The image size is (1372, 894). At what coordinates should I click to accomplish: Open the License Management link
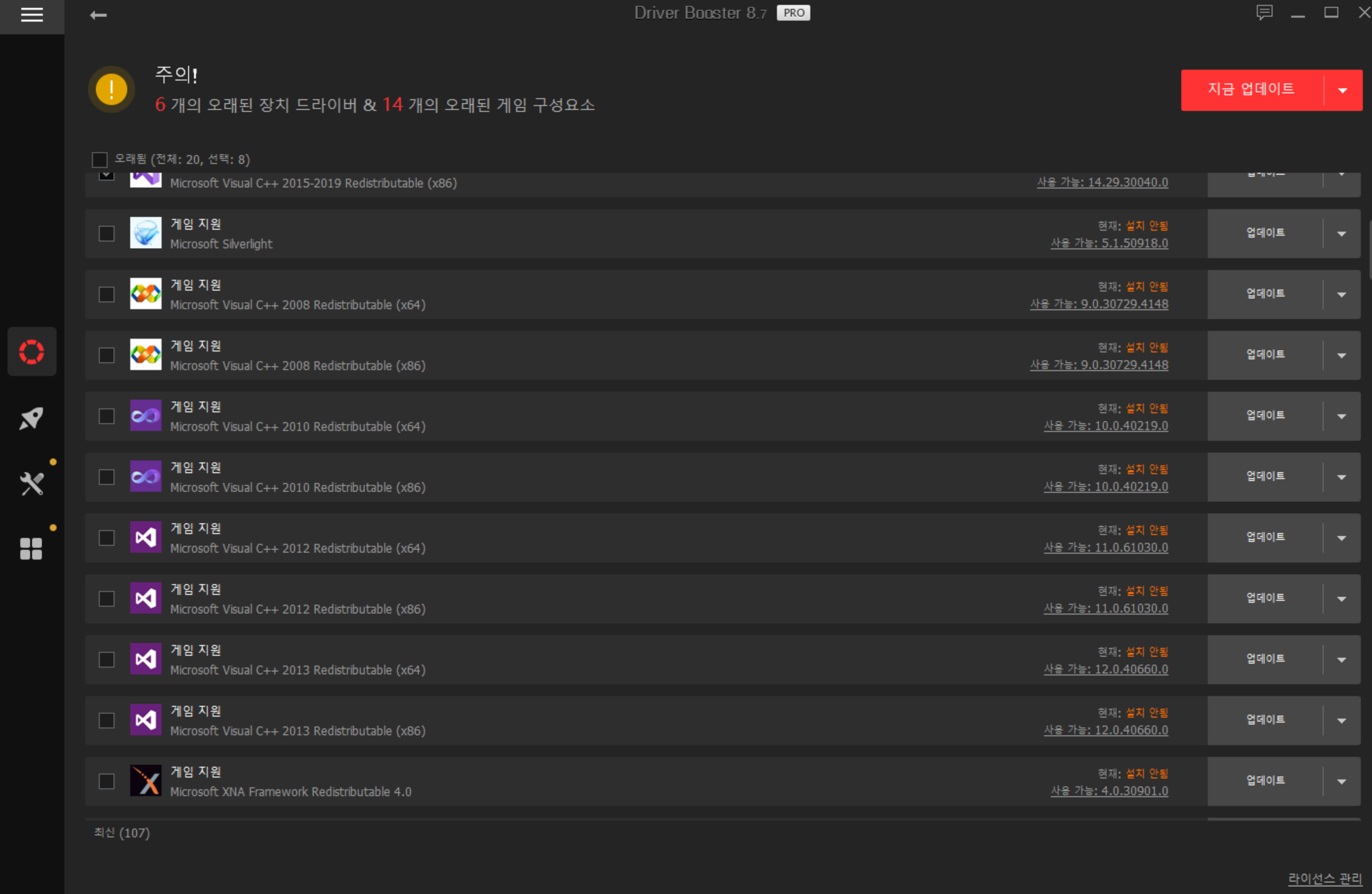click(1324, 878)
